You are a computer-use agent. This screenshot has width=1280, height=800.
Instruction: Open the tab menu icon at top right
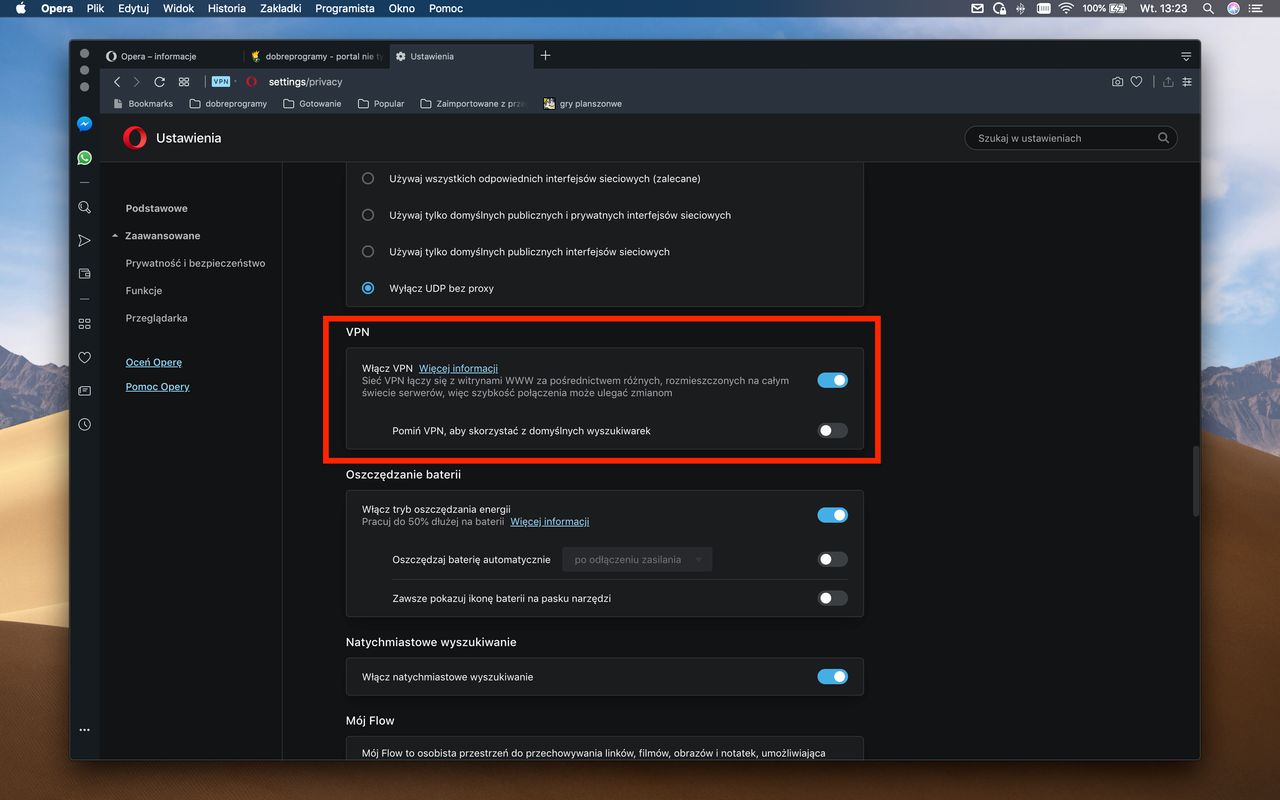(1186, 56)
